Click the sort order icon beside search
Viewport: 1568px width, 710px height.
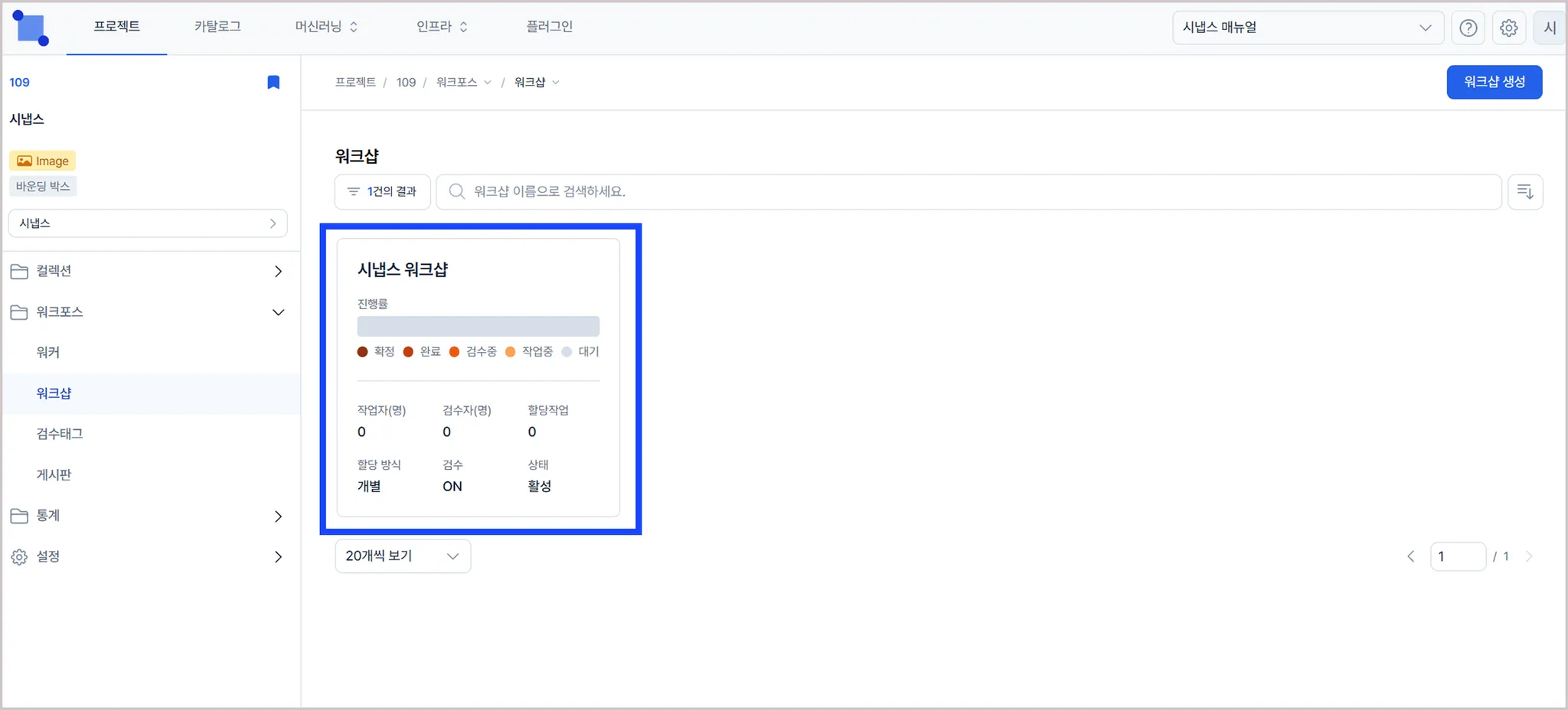coord(1525,191)
